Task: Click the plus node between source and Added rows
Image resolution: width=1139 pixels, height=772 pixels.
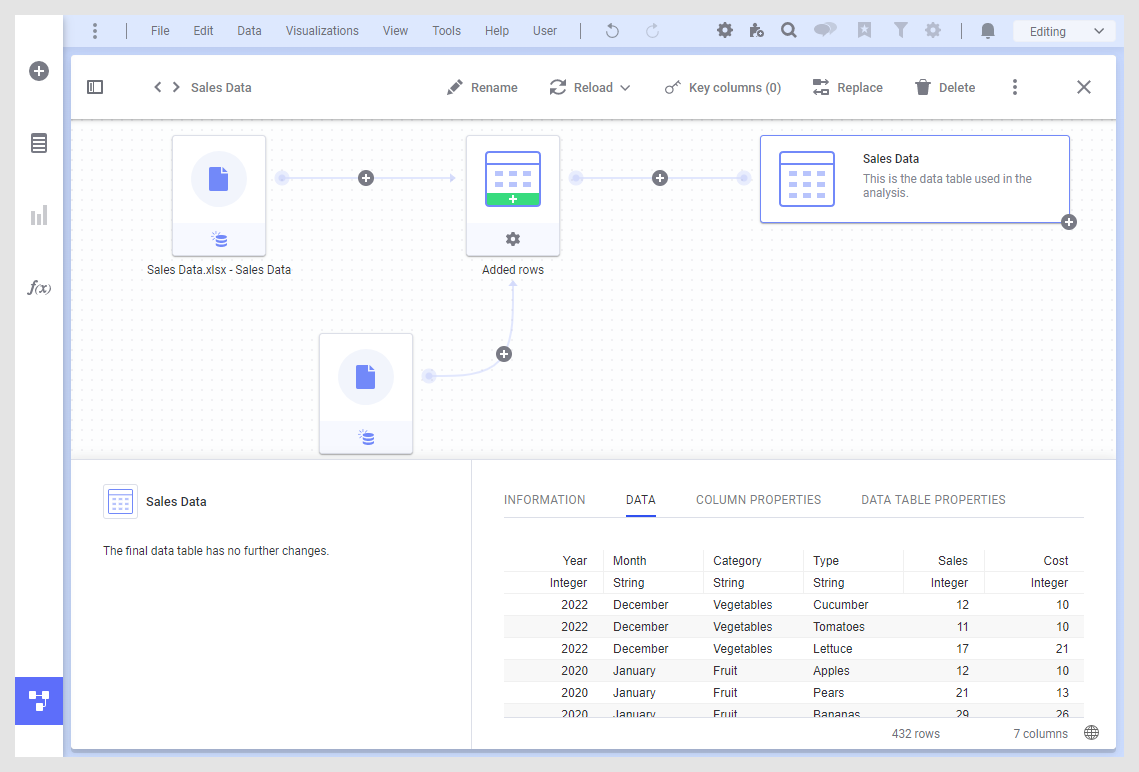Action: (366, 178)
